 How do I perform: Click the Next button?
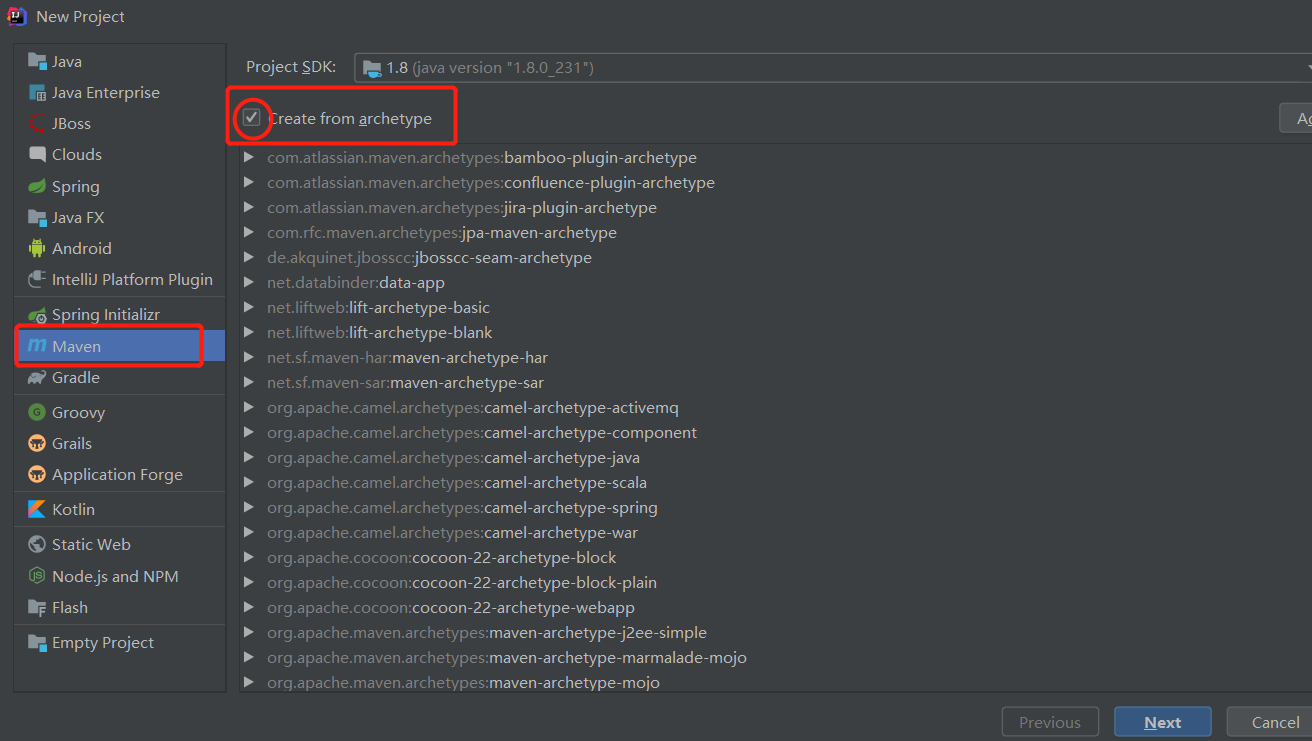(x=1162, y=721)
